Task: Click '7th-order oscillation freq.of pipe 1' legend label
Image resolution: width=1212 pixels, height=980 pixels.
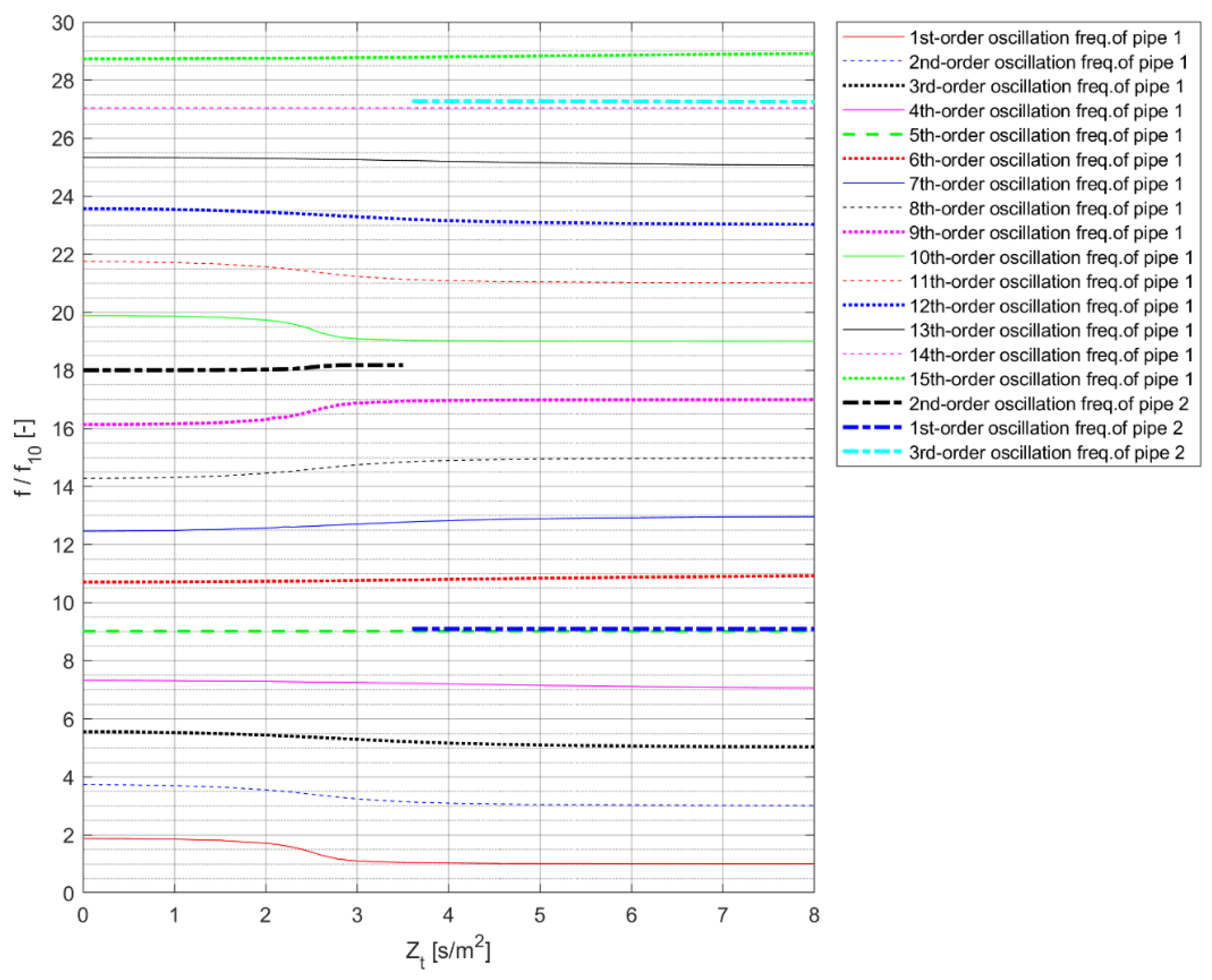Action: tap(1046, 184)
